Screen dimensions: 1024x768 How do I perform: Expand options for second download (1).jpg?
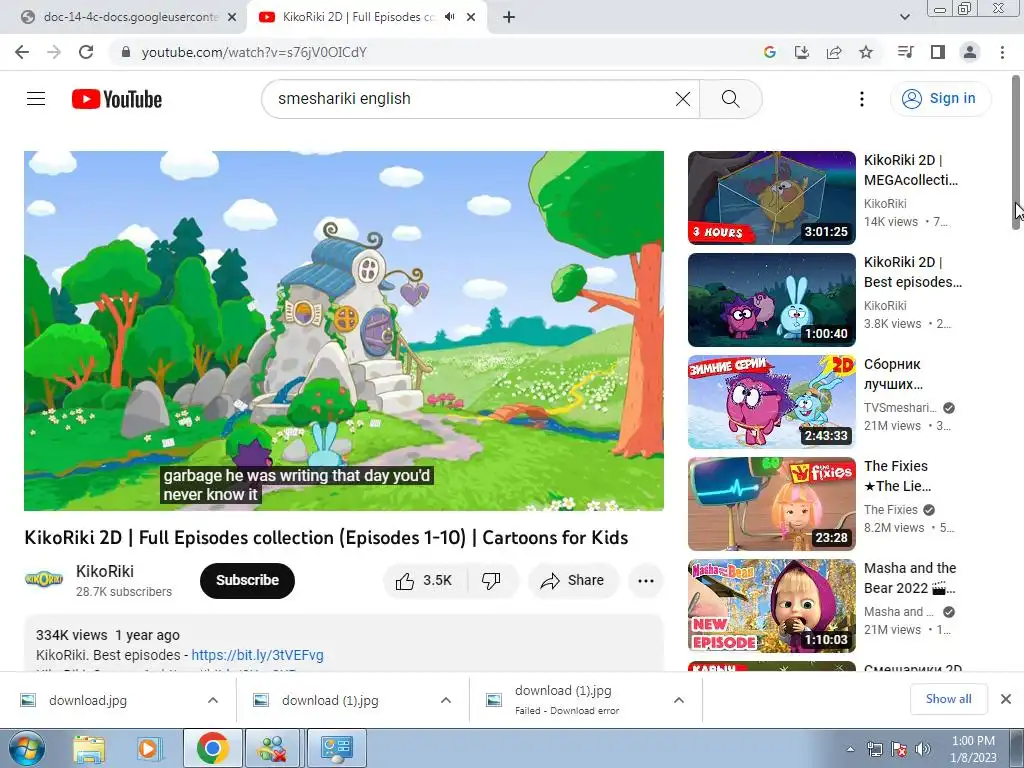[x=446, y=700]
